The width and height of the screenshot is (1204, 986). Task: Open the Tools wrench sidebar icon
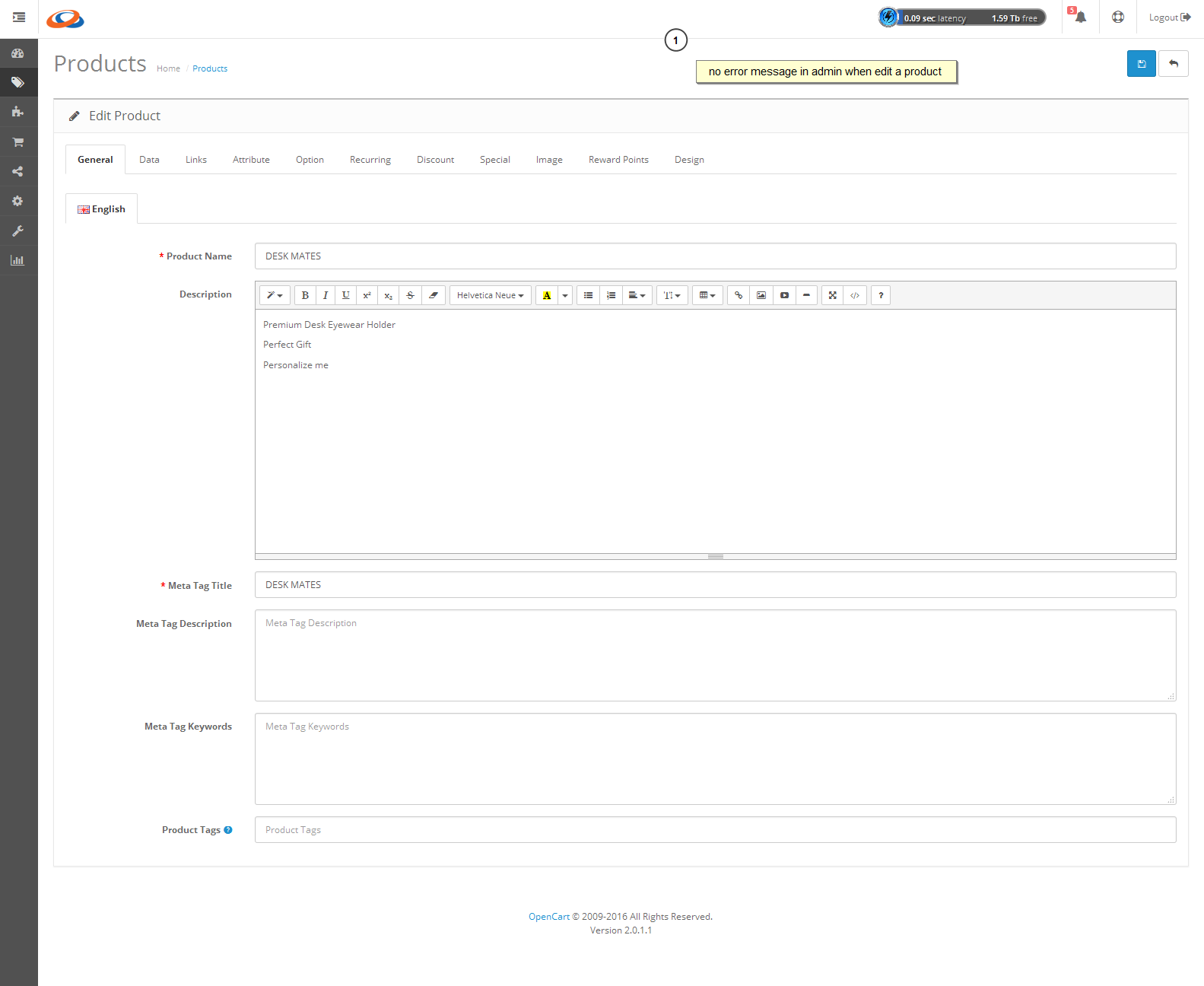(x=18, y=231)
